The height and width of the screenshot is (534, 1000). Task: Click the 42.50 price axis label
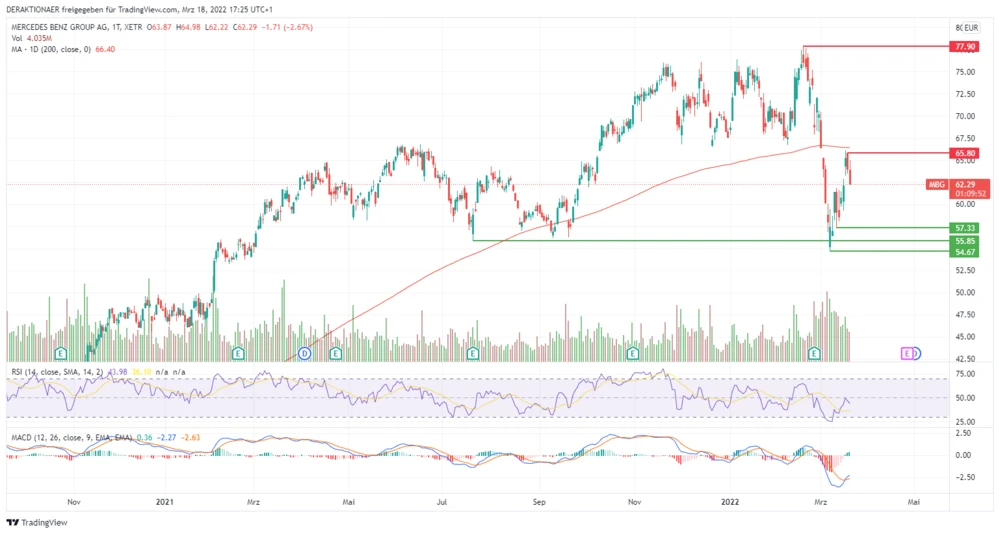click(x=965, y=359)
